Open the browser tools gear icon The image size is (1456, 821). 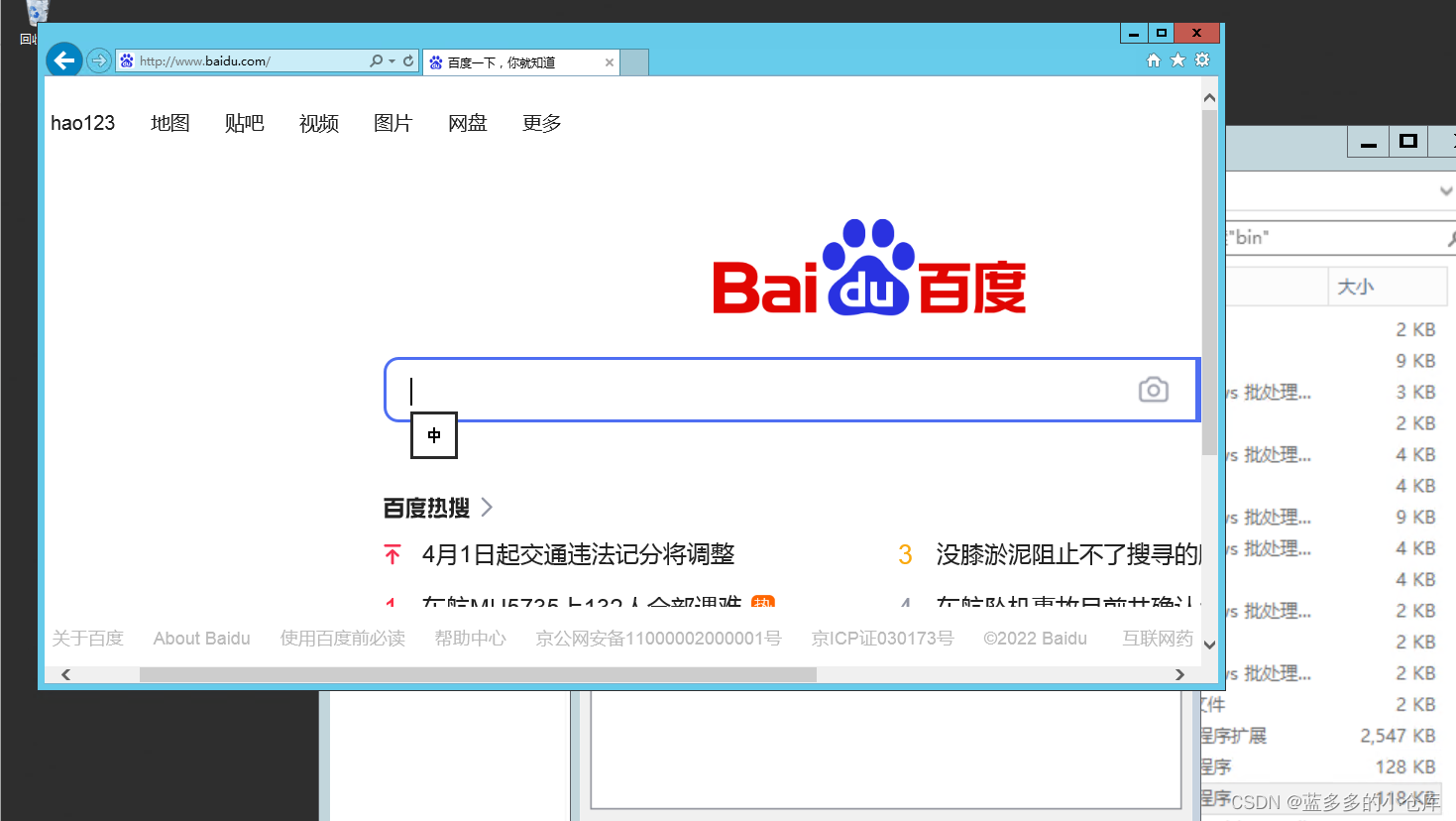(x=1202, y=60)
